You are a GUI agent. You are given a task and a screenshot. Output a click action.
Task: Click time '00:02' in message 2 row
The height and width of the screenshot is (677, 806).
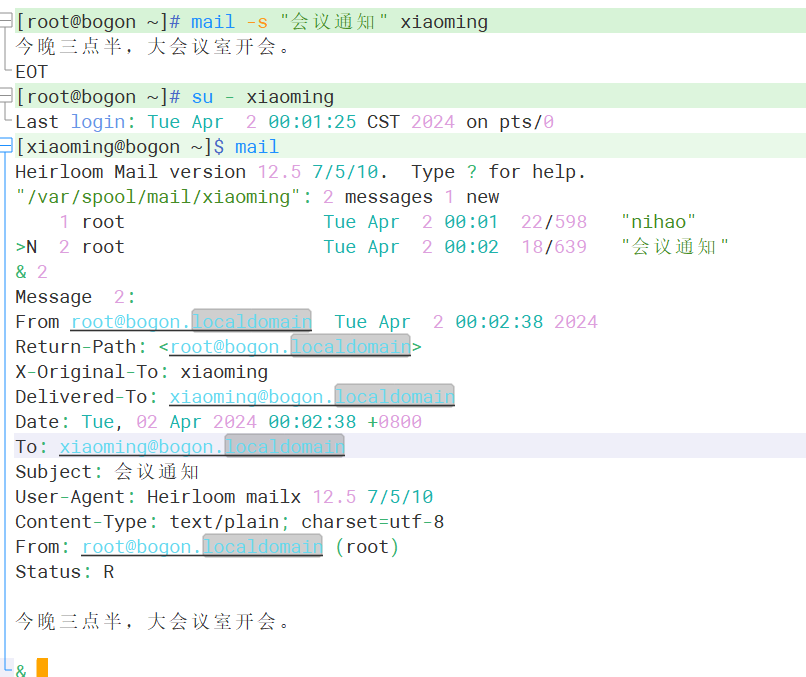point(471,247)
